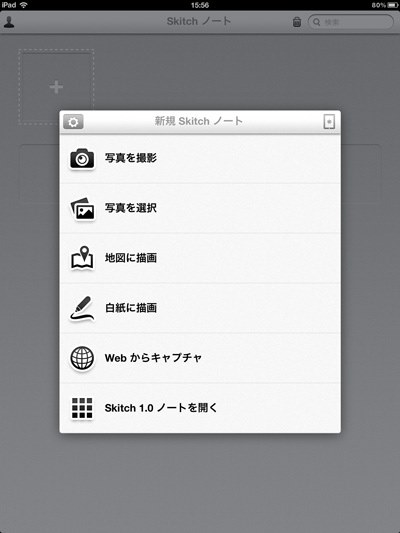Choose Web からキャプチャ option
Image resolution: width=400 pixels, height=533 pixels.
[x=200, y=358]
